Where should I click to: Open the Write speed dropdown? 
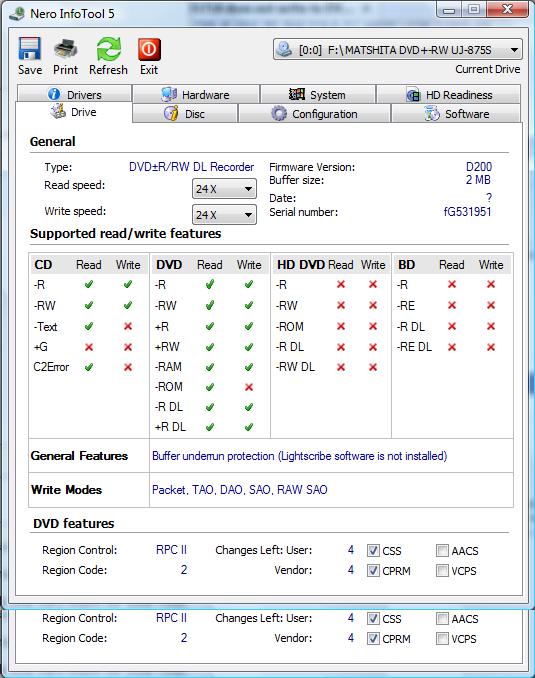tap(224, 214)
